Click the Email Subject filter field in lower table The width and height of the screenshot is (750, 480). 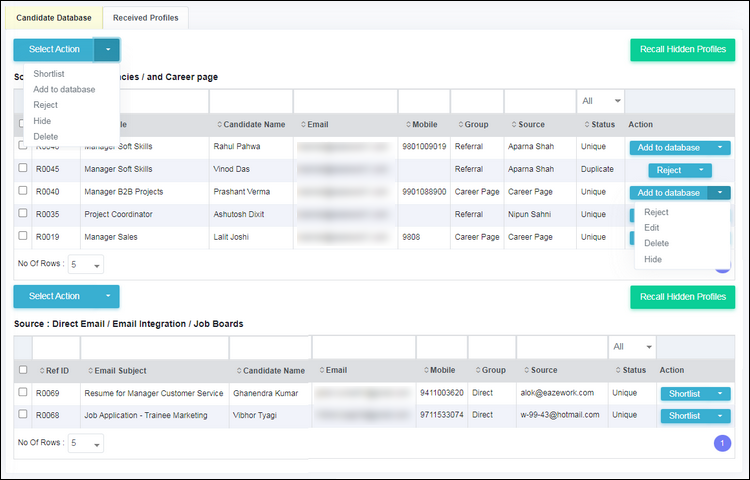coord(155,348)
